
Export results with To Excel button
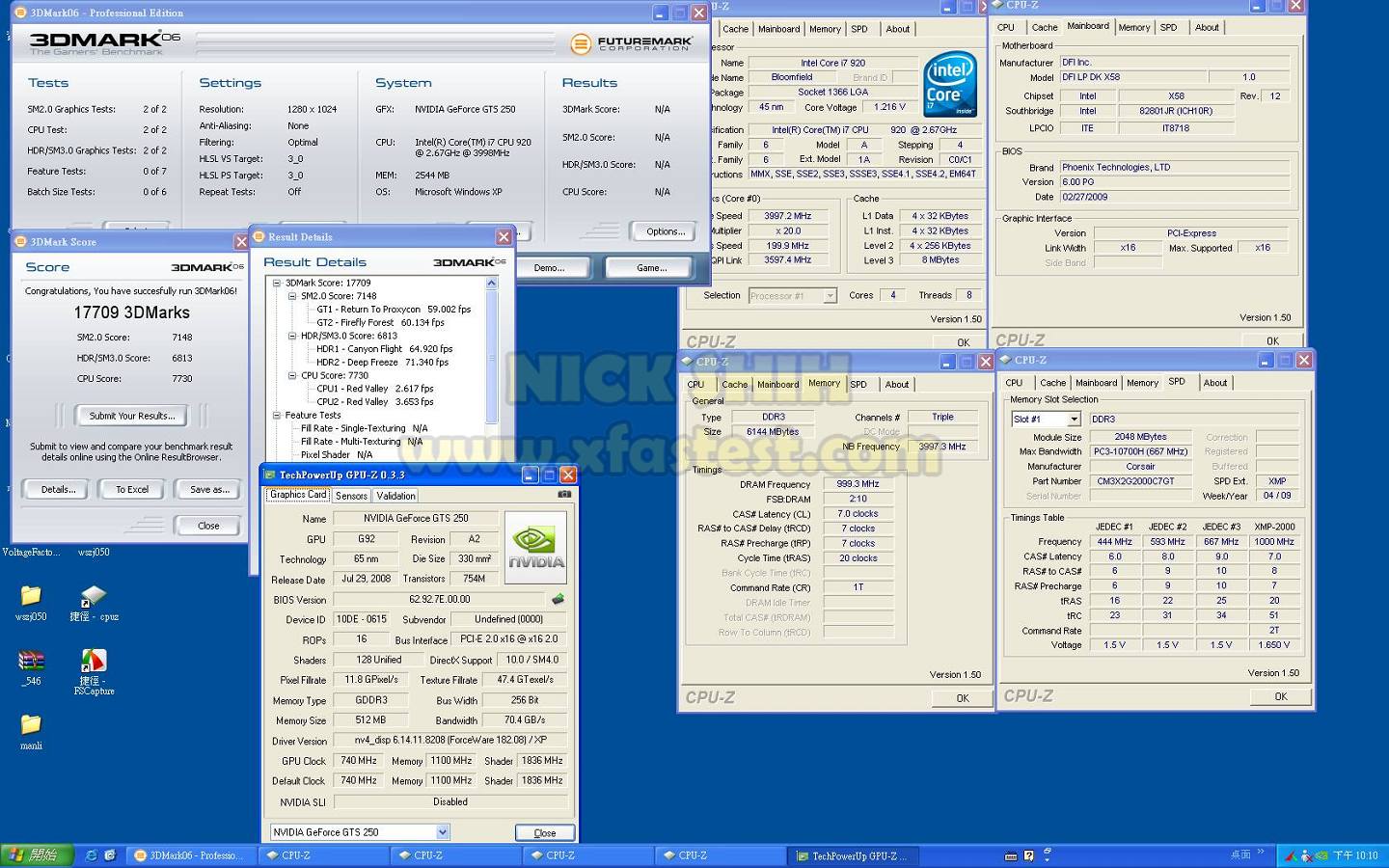click(132, 489)
